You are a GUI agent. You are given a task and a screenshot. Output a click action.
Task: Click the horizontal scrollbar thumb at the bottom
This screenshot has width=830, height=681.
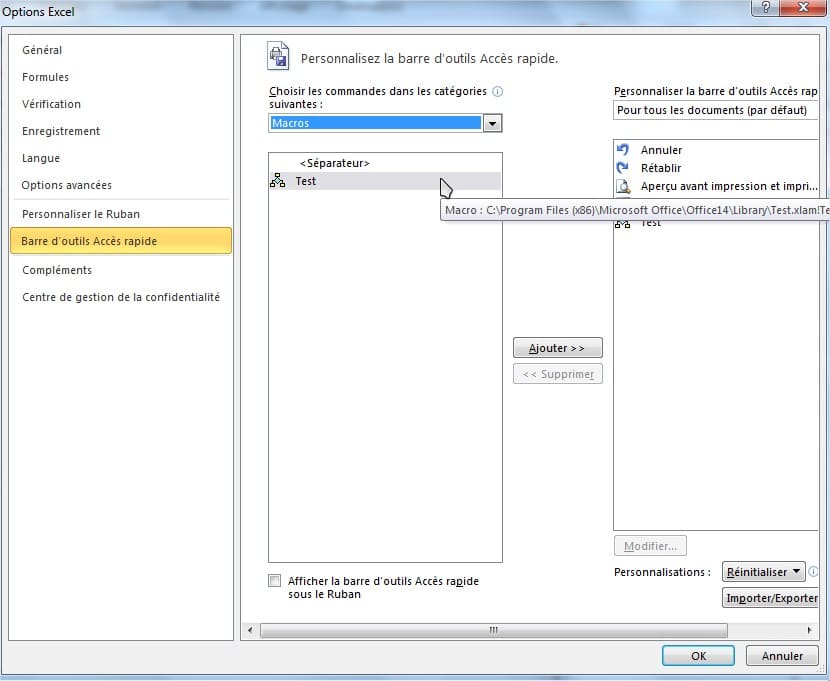click(493, 630)
